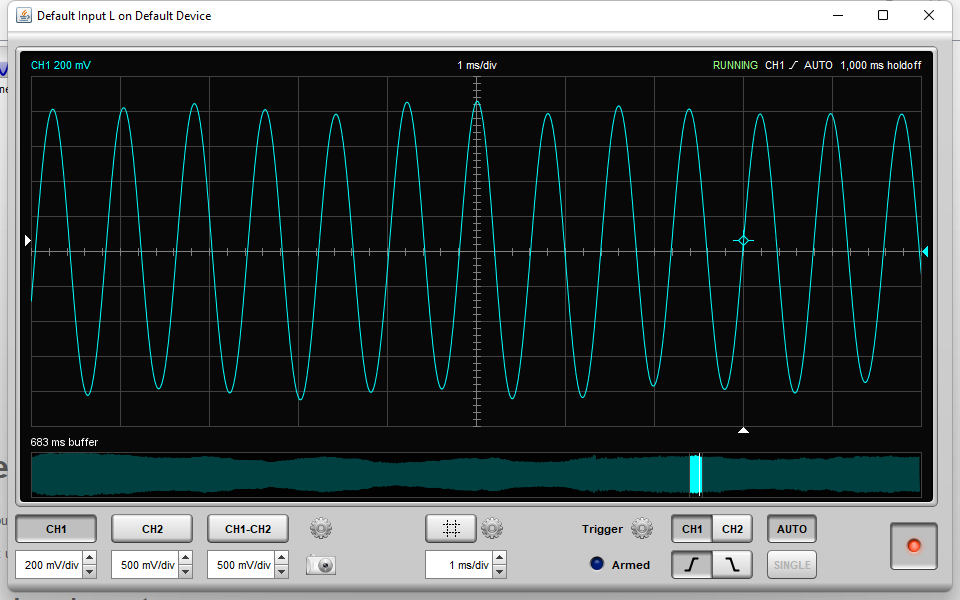The width and height of the screenshot is (960, 600).
Task: Click the SINGLE trigger button
Action: (x=792, y=564)
